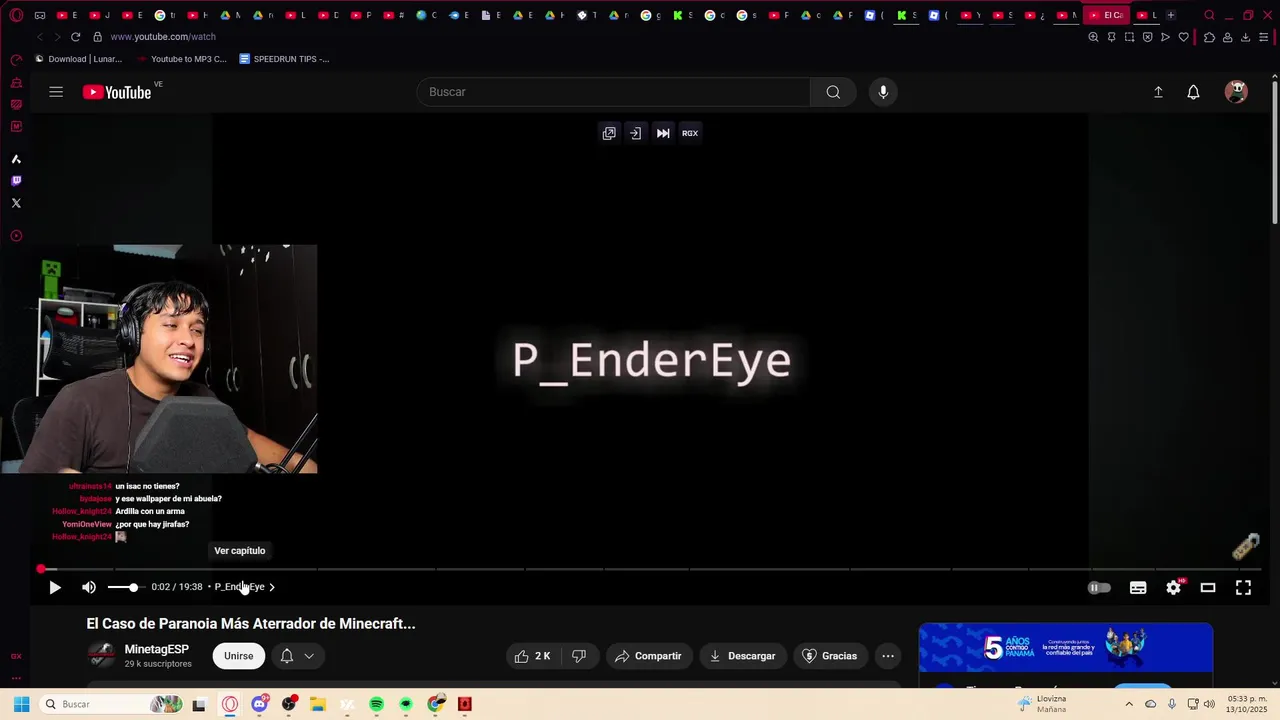Mute the video with the speaker icon

[x=89, y=588]
